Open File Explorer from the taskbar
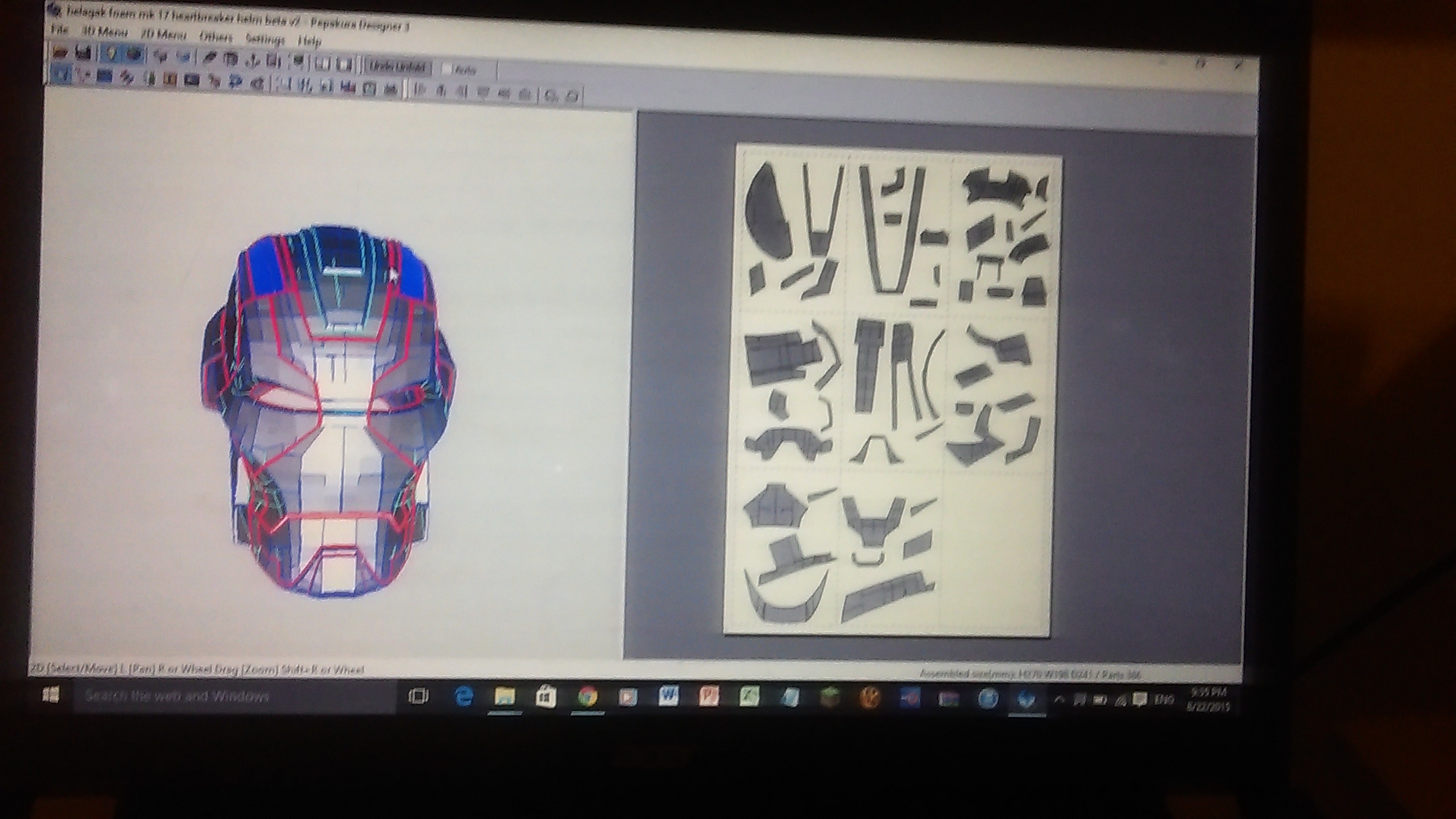This screenshot has height=819, width=1456. point(504,697)
